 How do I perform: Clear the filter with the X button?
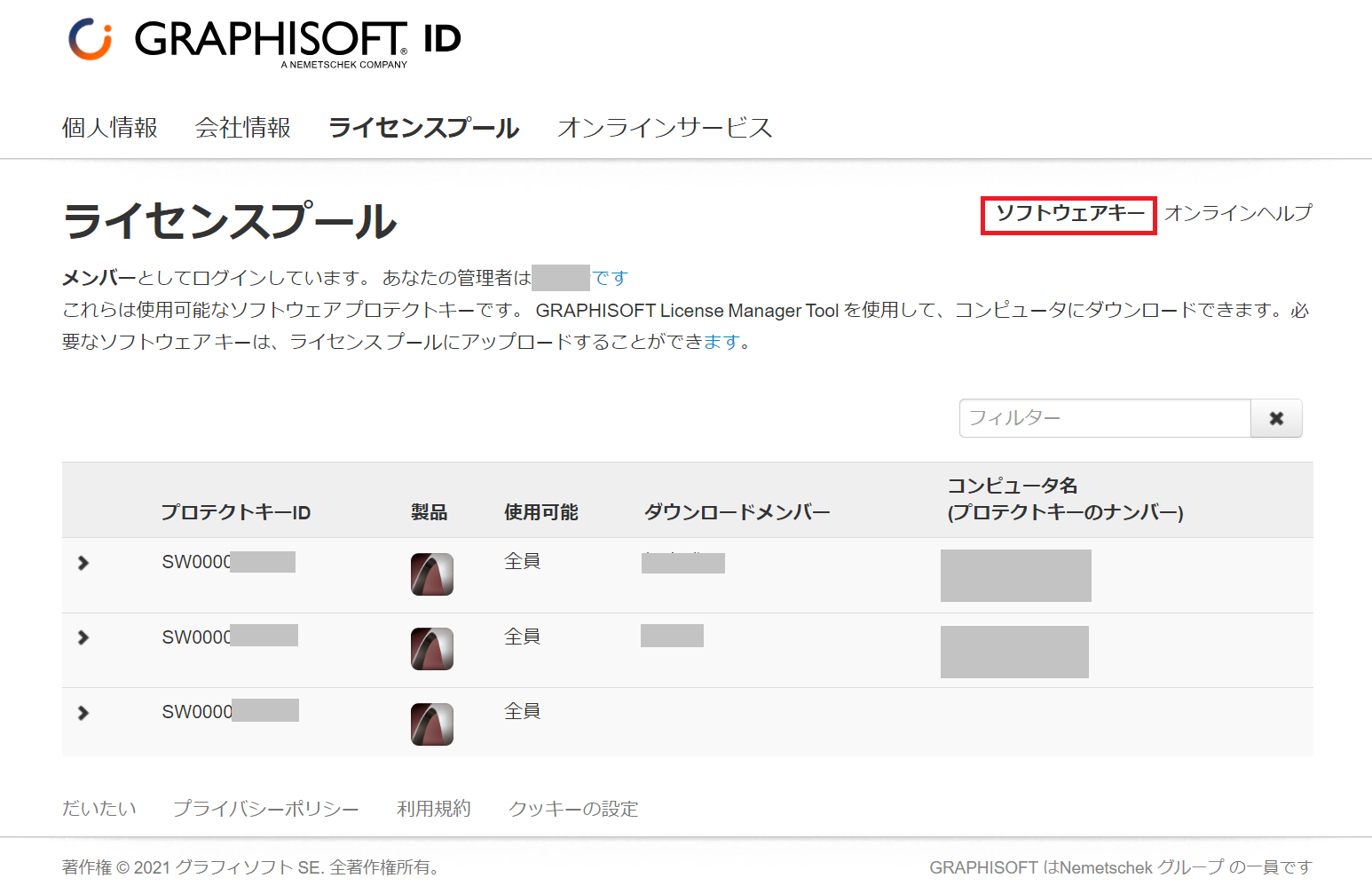tap(1276, 418)
